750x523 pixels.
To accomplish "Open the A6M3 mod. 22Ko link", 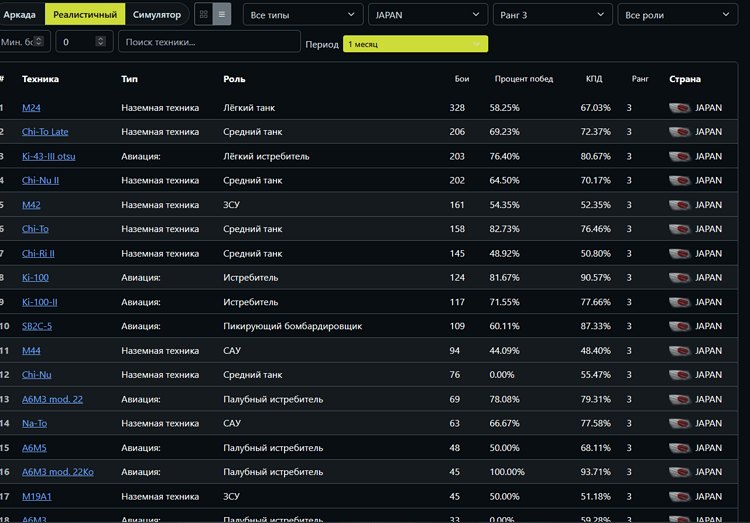I will (57, 472).
